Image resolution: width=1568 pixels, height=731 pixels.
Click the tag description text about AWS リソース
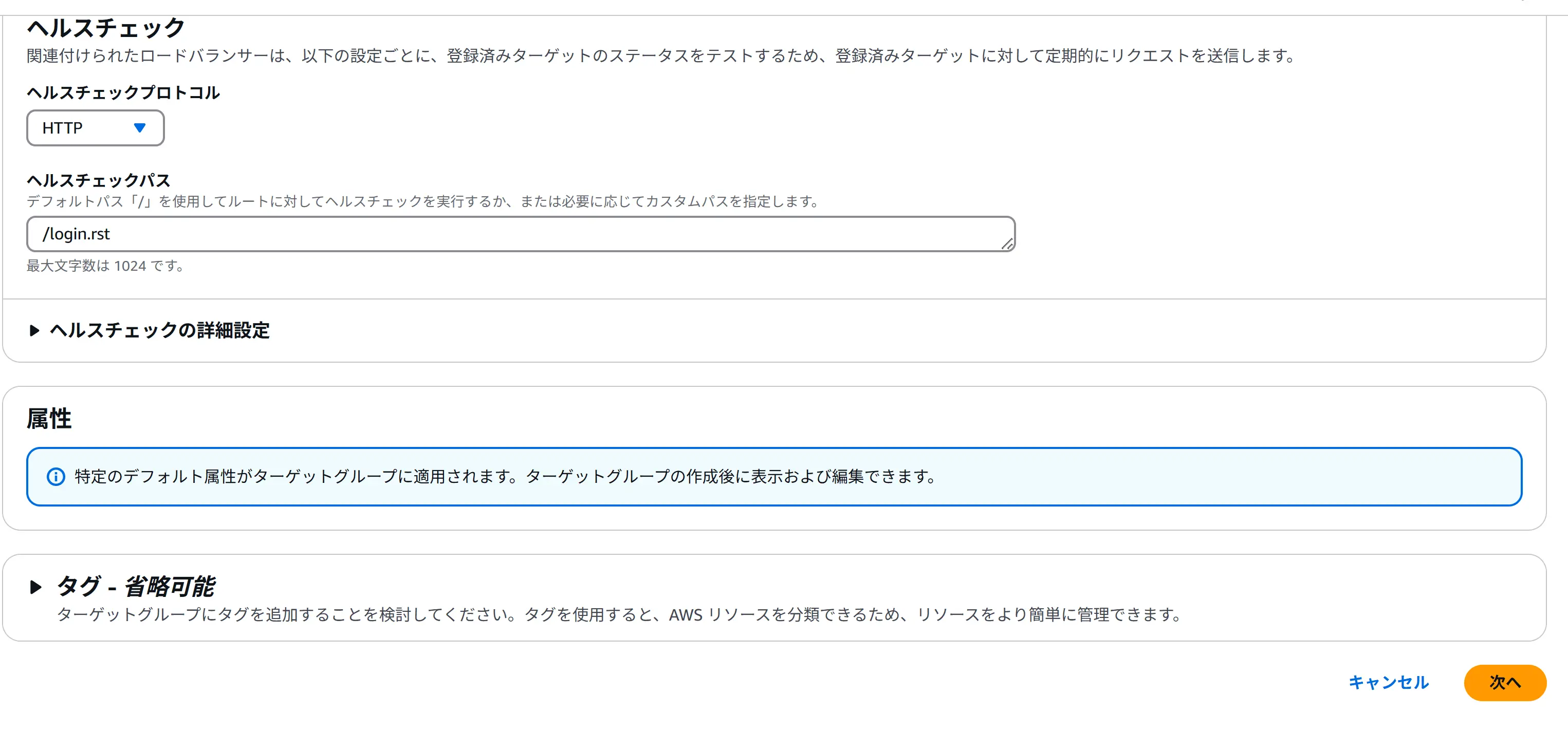point(618,615)
